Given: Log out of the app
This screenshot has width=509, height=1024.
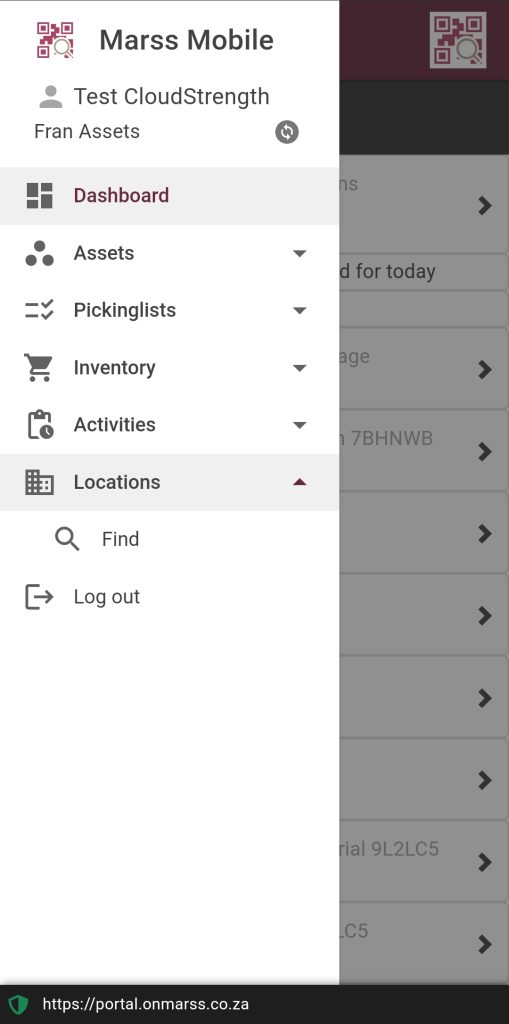Looking at the screenshot, I should pos(169,597).
